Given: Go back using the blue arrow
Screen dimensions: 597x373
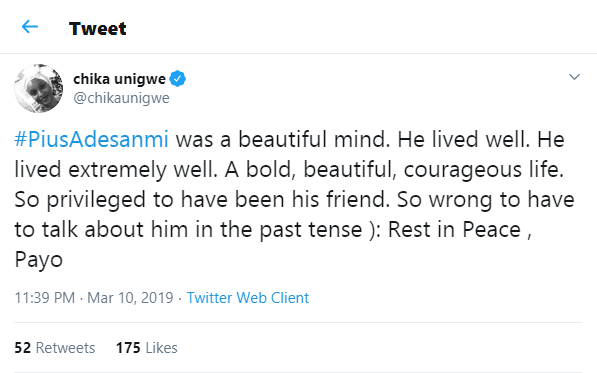Looking at the screenshot, I should (x=30, y=27).
